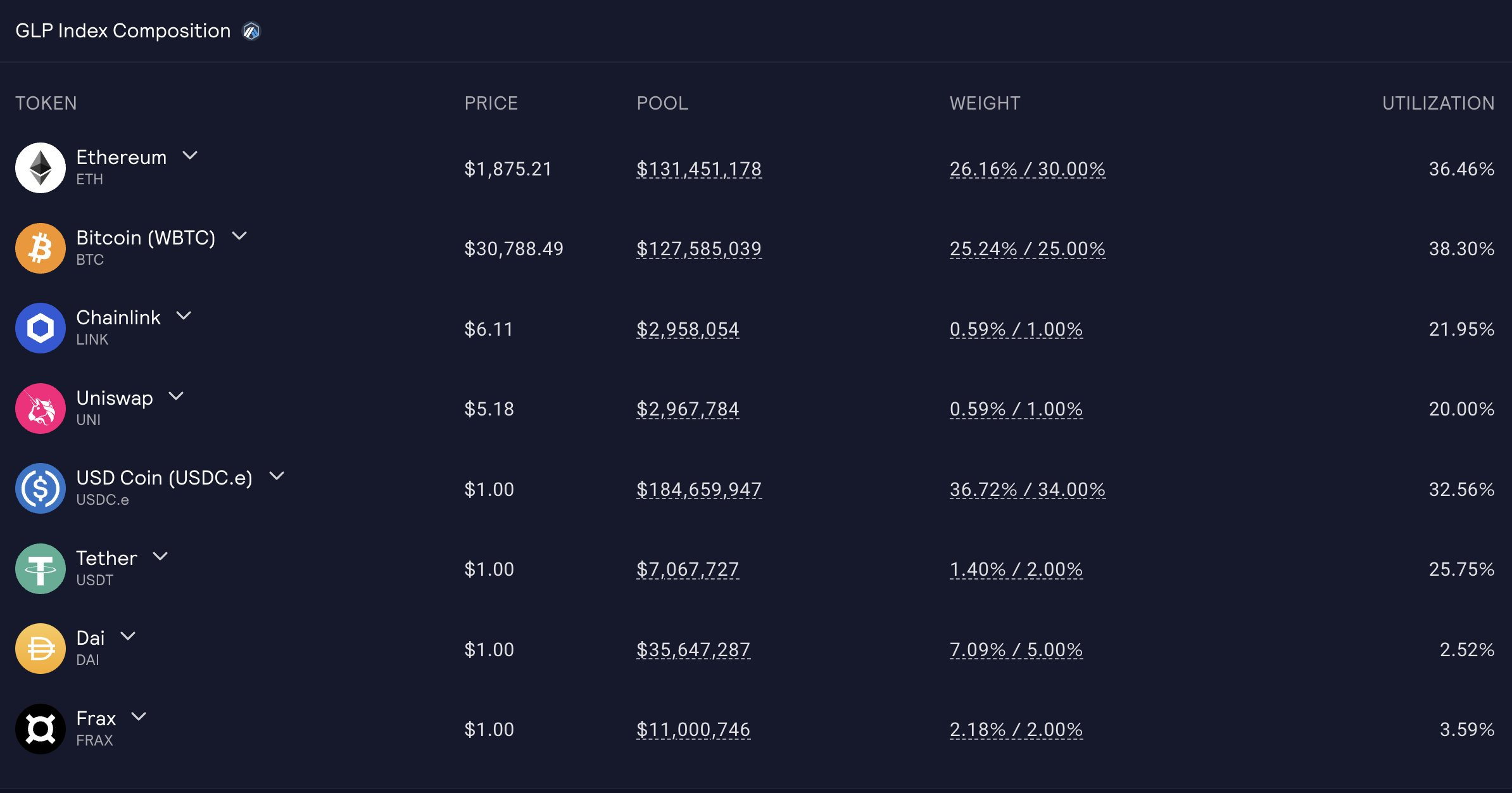Click the Bitcoin WBTC orange logo
The width and height of the screenshot is (1512, 793).
(x=41, y=248)
